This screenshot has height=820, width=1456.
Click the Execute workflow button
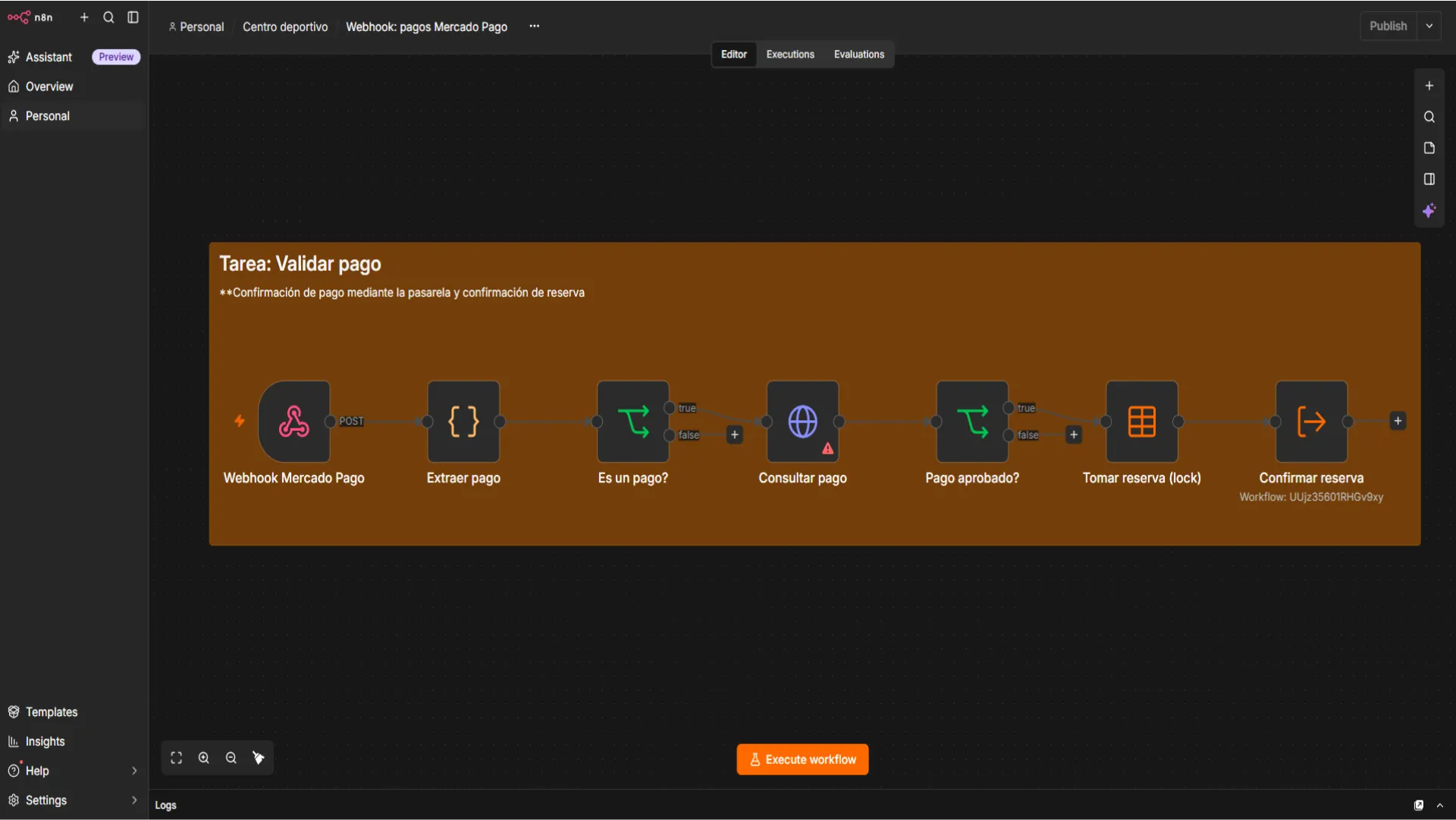(802, 759)
